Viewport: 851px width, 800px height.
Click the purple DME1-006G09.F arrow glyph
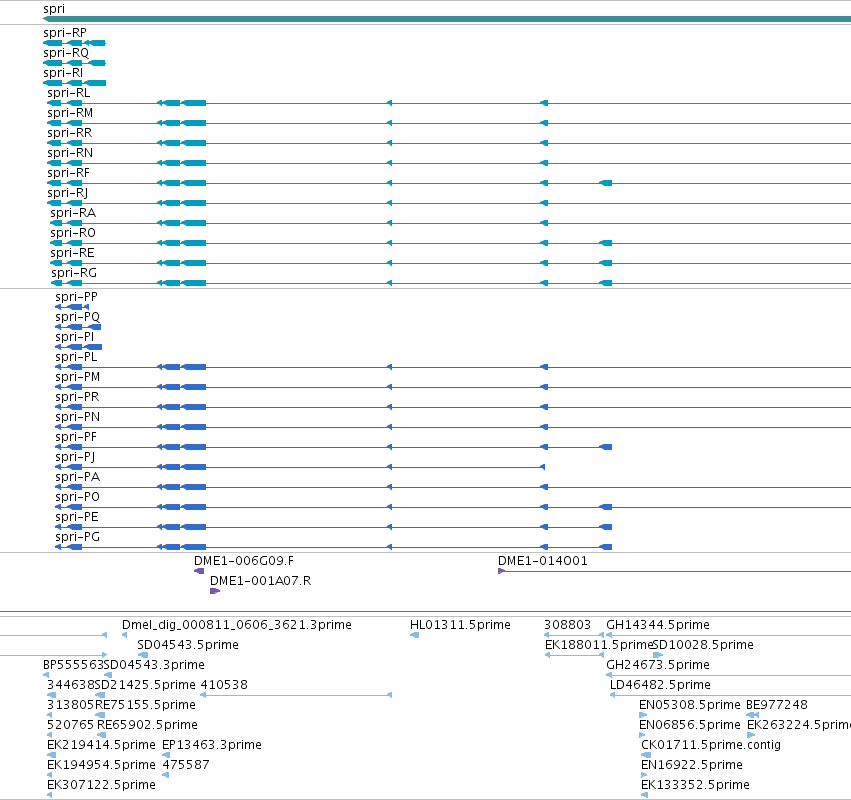coord(199,571)
